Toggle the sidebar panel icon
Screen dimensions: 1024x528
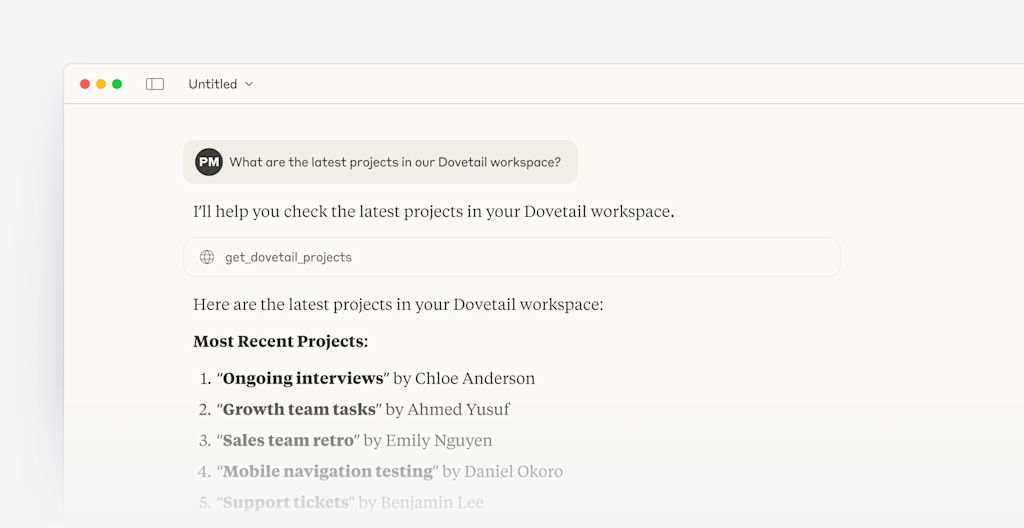point(155,84)
